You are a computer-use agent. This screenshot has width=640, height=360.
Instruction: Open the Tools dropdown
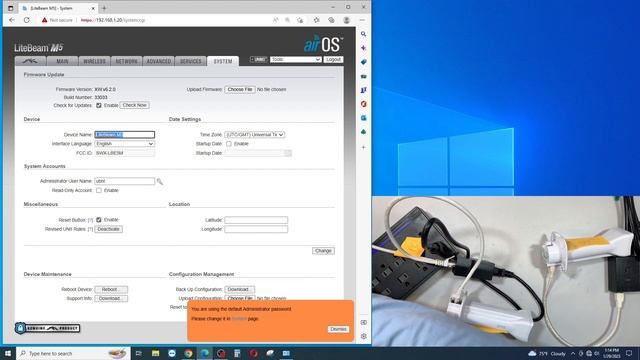[x=296, y=60]
